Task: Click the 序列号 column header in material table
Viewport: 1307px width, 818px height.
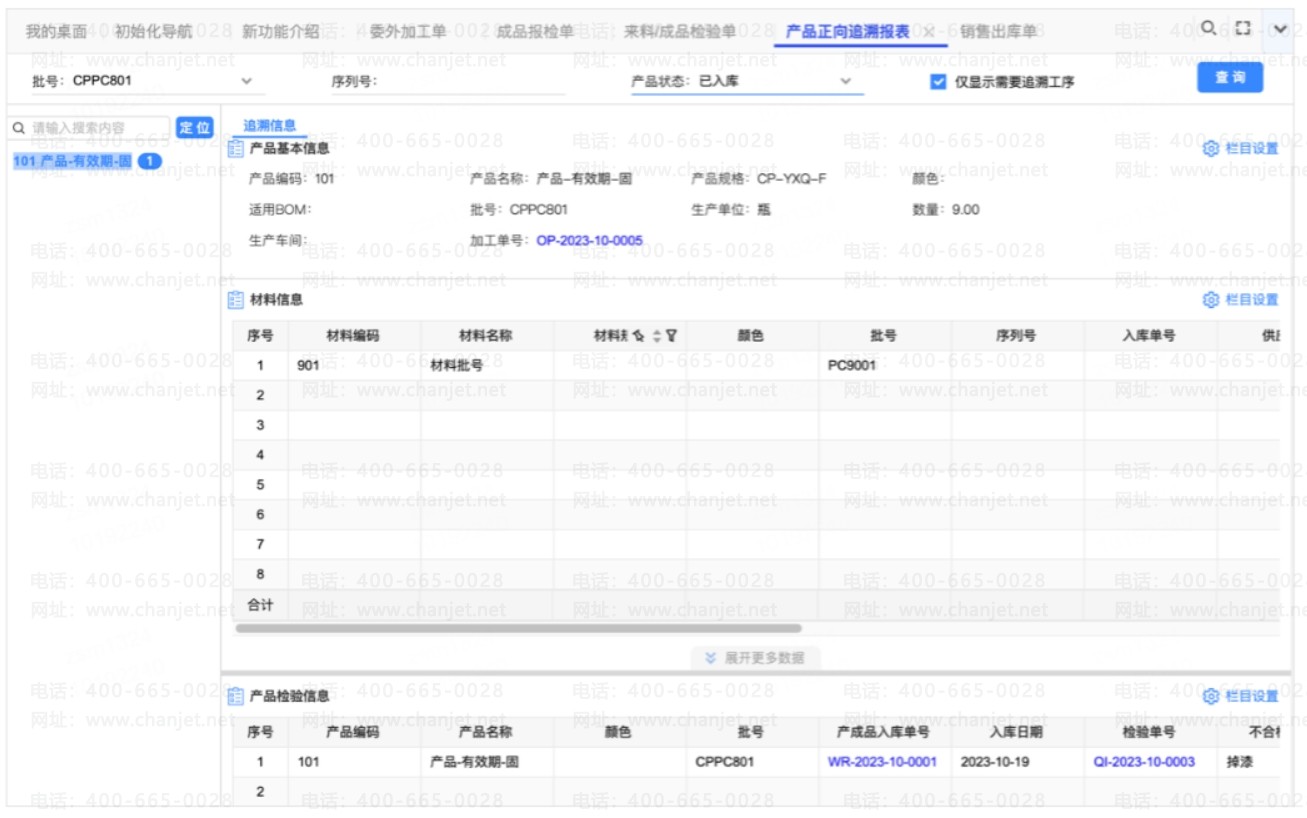Action: coord(1016,336)
